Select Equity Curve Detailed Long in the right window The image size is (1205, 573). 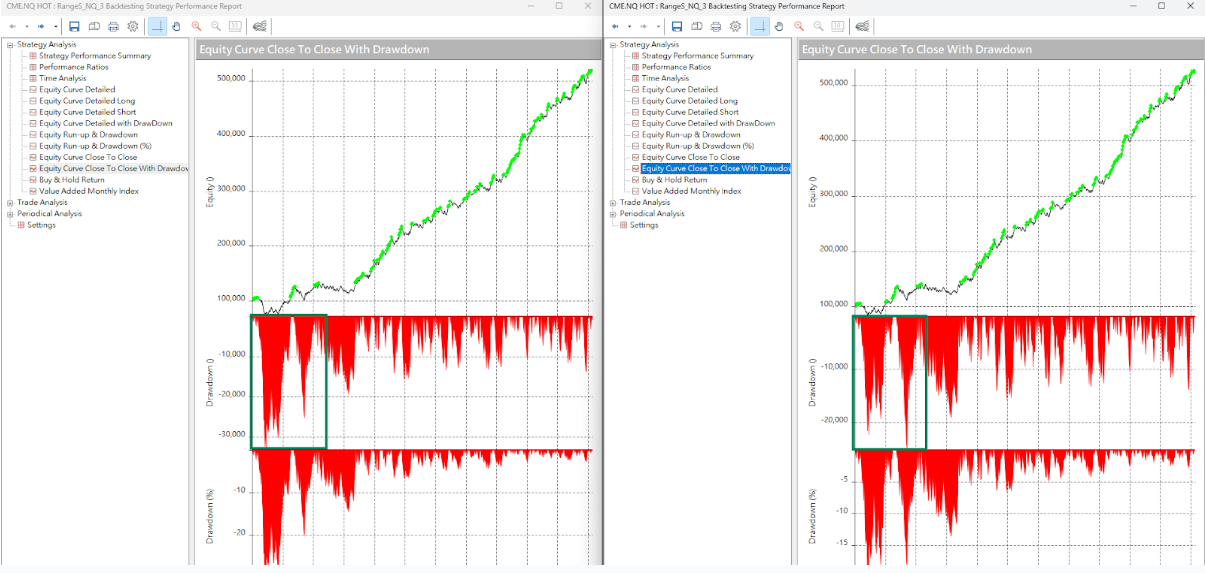[x=690, y=101]
